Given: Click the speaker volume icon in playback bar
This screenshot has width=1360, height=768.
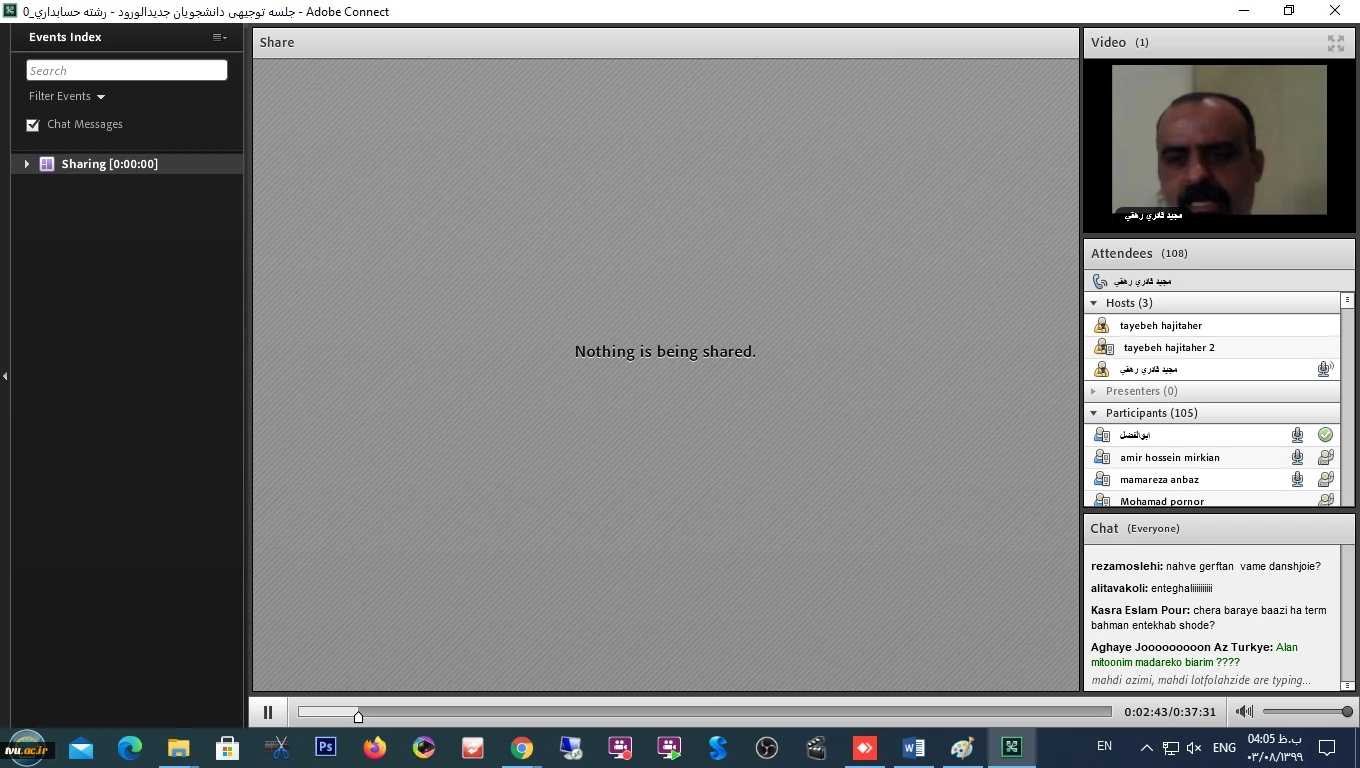Looking at the screenshot, I should [x=1244, y=712].
